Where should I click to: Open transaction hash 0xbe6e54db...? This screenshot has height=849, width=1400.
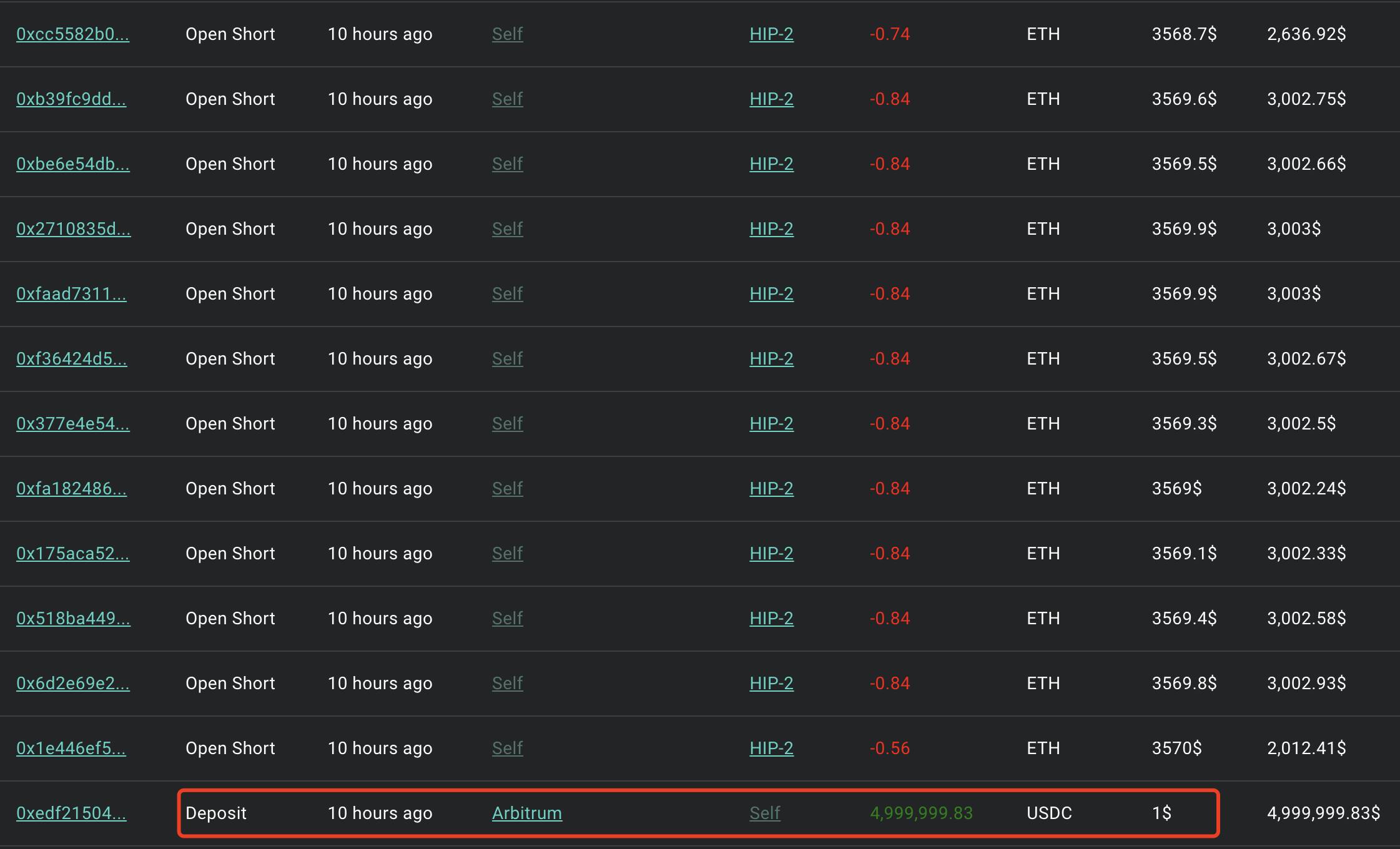pos(73,164)
